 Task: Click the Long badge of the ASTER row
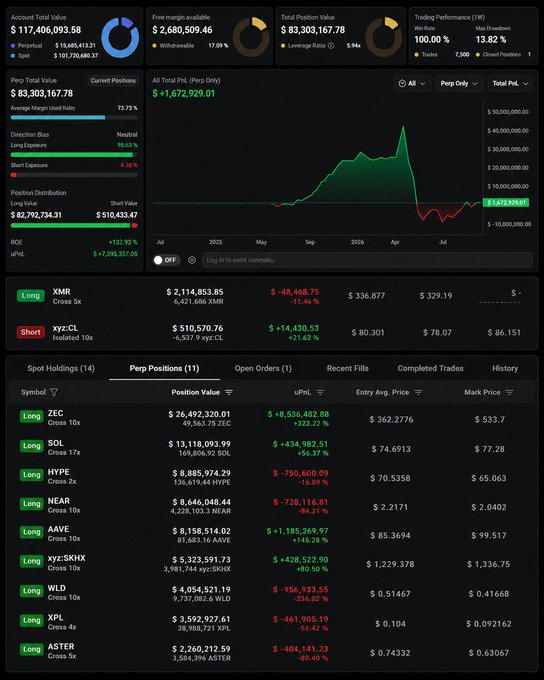[31, 649]
